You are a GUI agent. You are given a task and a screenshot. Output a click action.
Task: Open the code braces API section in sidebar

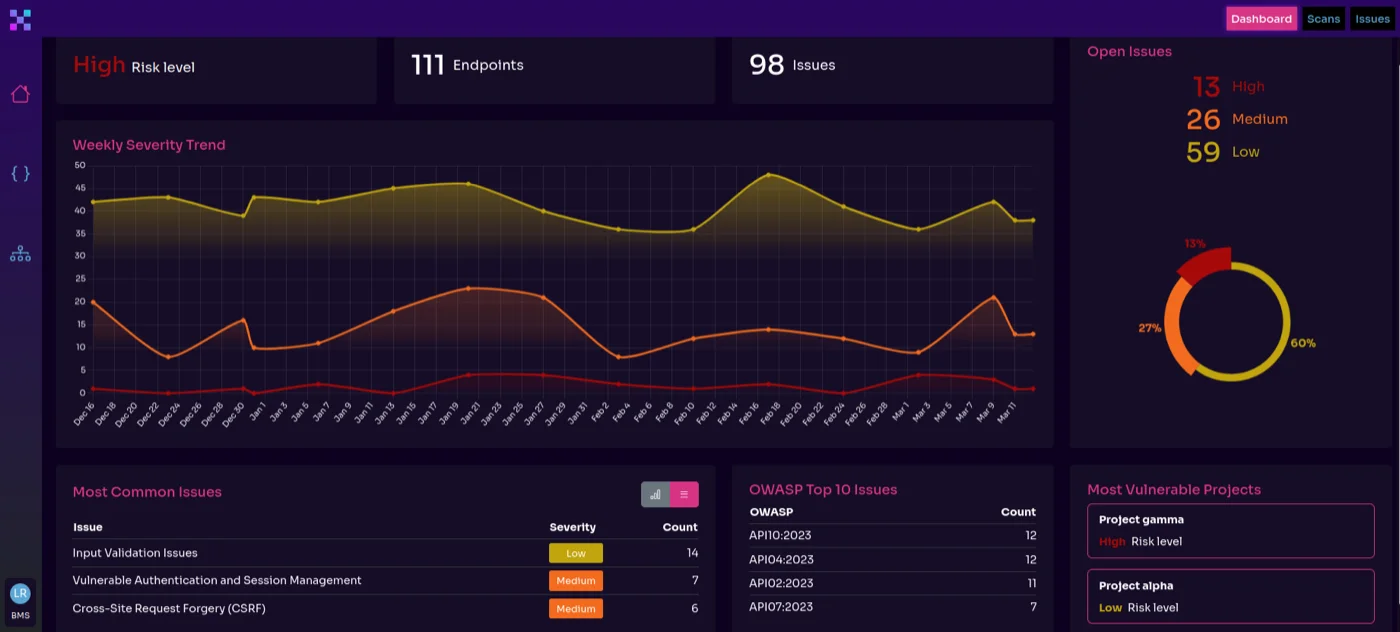pos(20,173)
